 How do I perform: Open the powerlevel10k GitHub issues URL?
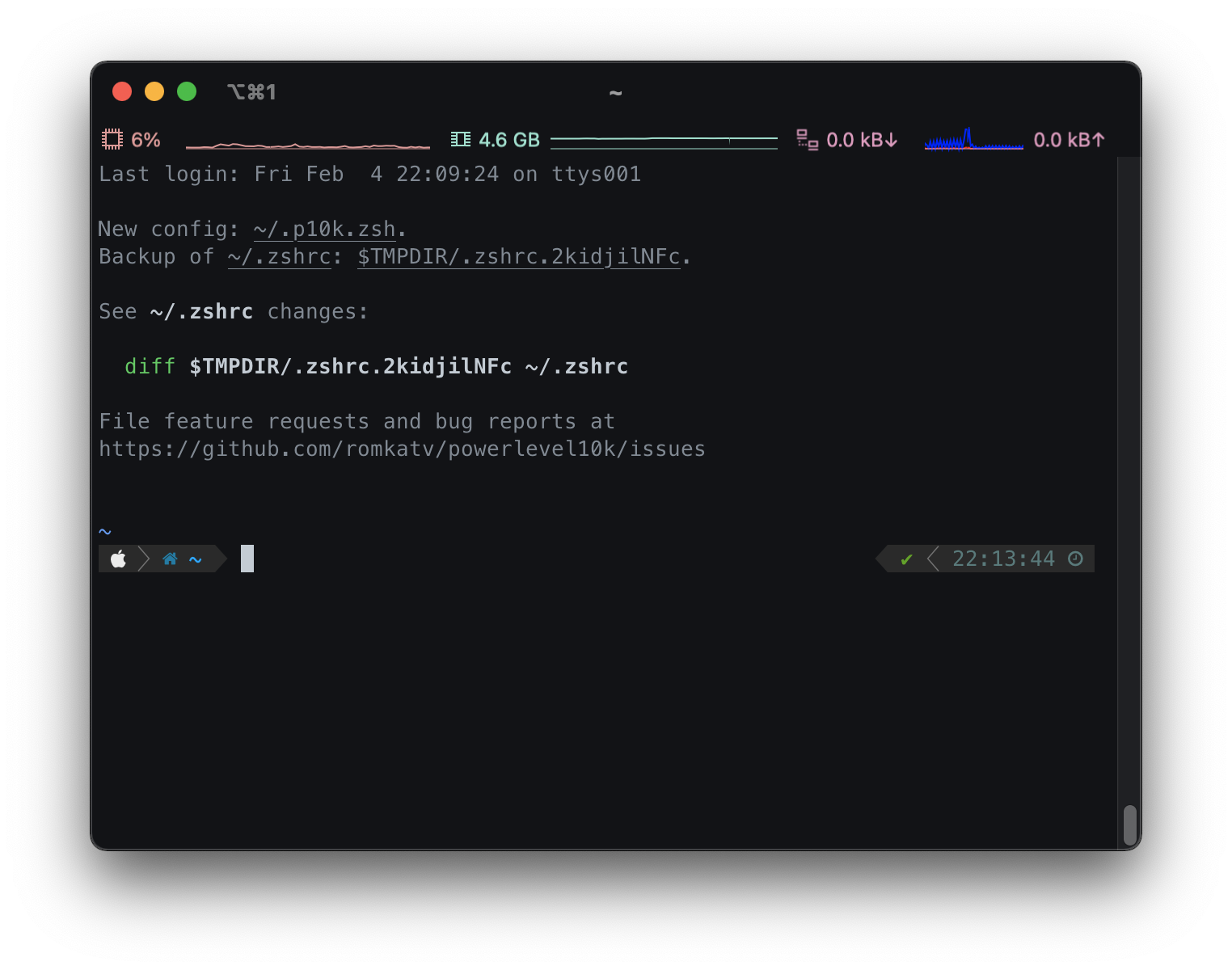[x=402, y=449]
